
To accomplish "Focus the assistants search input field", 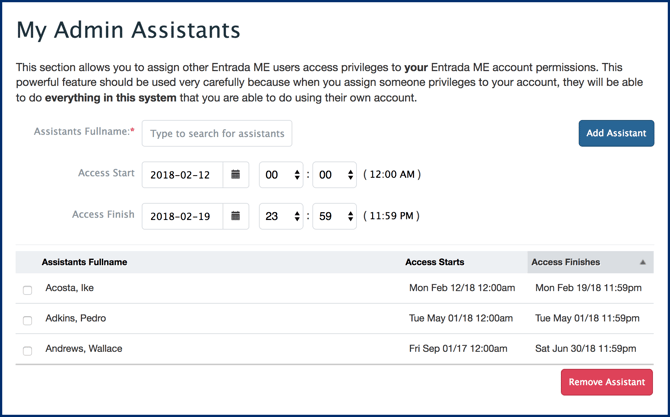I will pos(217,133).
